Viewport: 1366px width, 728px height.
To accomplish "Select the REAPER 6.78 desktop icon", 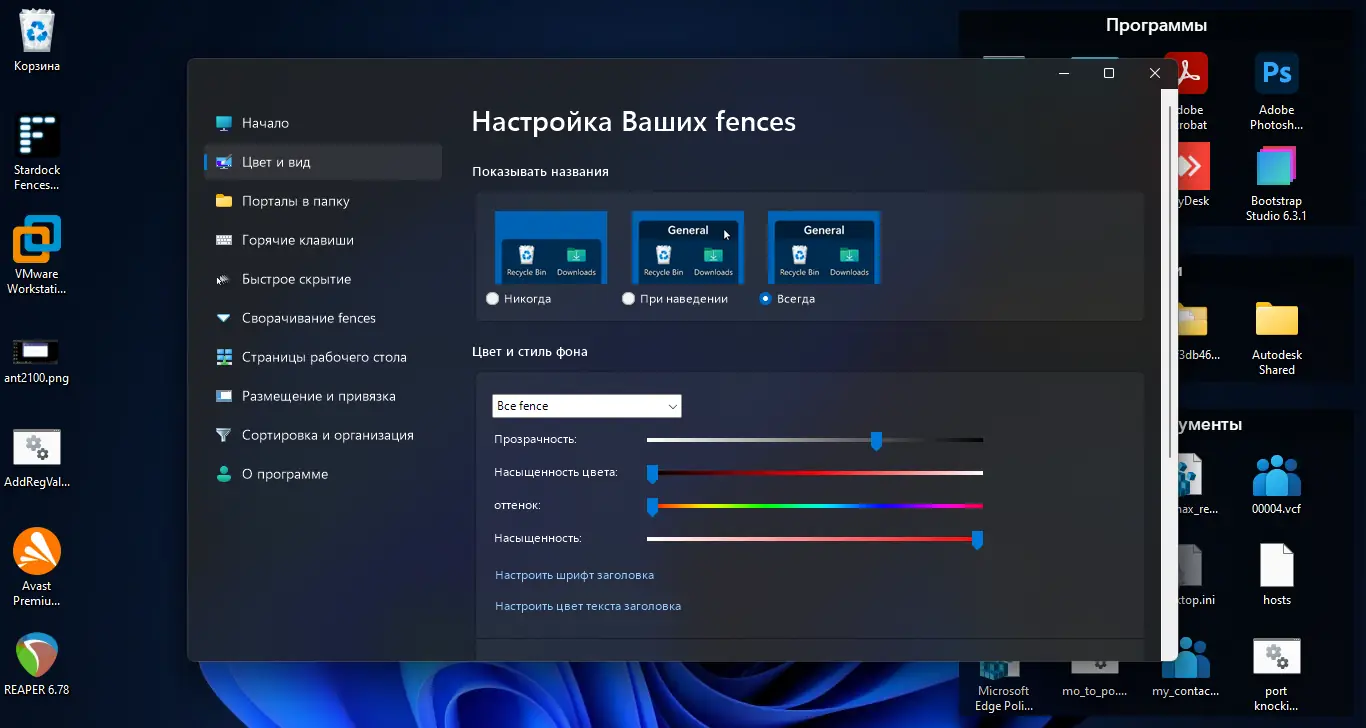I will 37,664.
